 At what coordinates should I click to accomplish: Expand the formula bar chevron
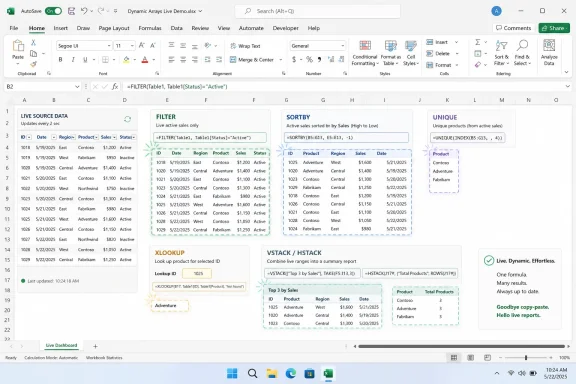tap(568, 86)
